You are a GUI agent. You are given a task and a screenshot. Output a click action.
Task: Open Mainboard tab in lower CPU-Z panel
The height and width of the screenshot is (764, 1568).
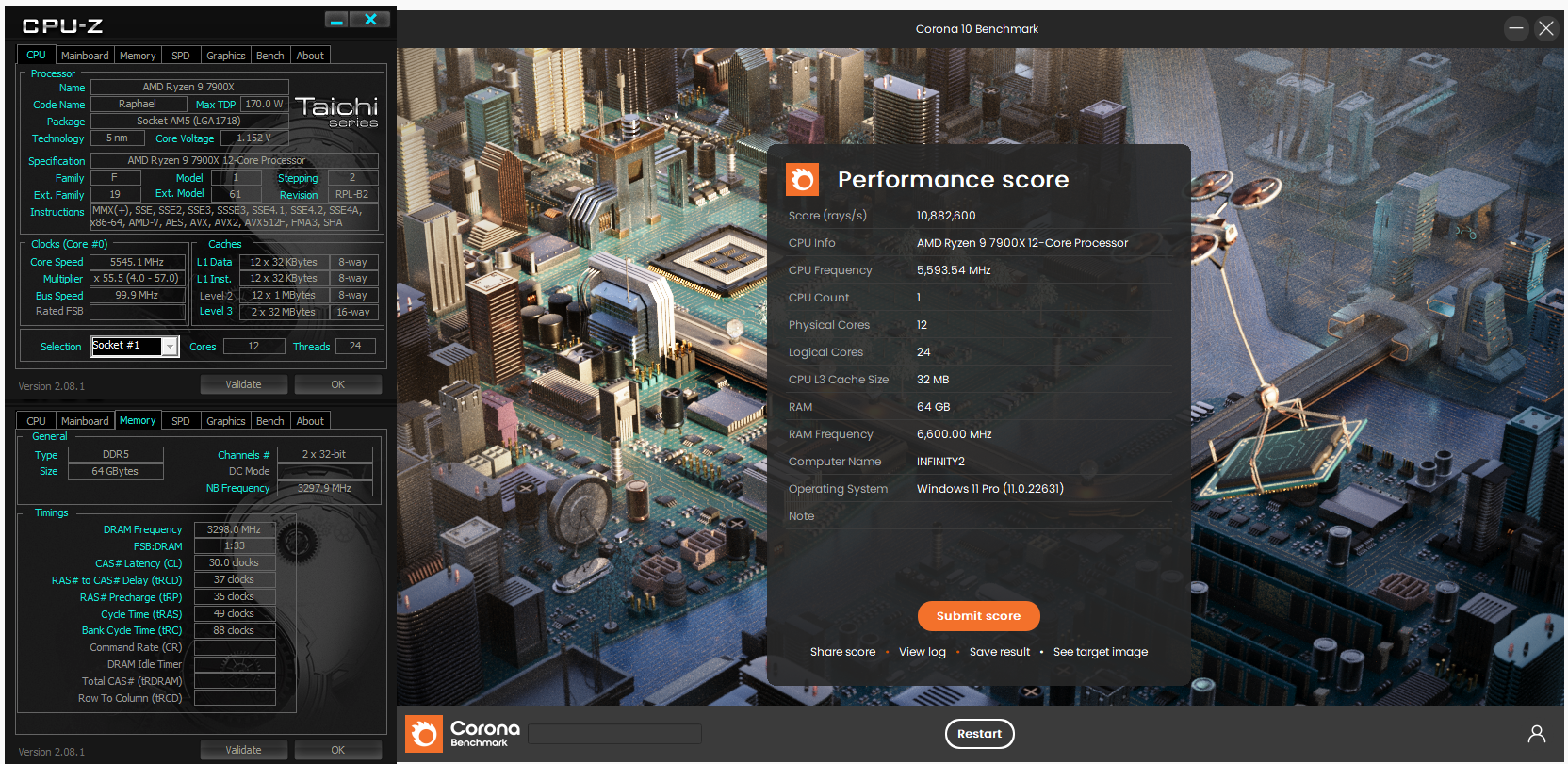[x=85, y=421]
